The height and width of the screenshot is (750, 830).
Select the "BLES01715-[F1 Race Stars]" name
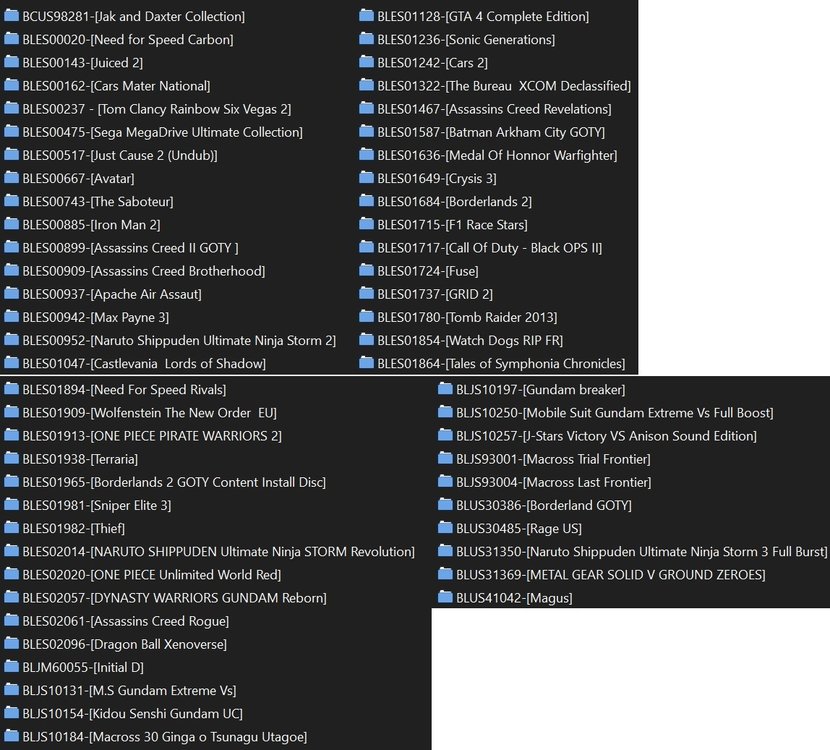[453, 225]
